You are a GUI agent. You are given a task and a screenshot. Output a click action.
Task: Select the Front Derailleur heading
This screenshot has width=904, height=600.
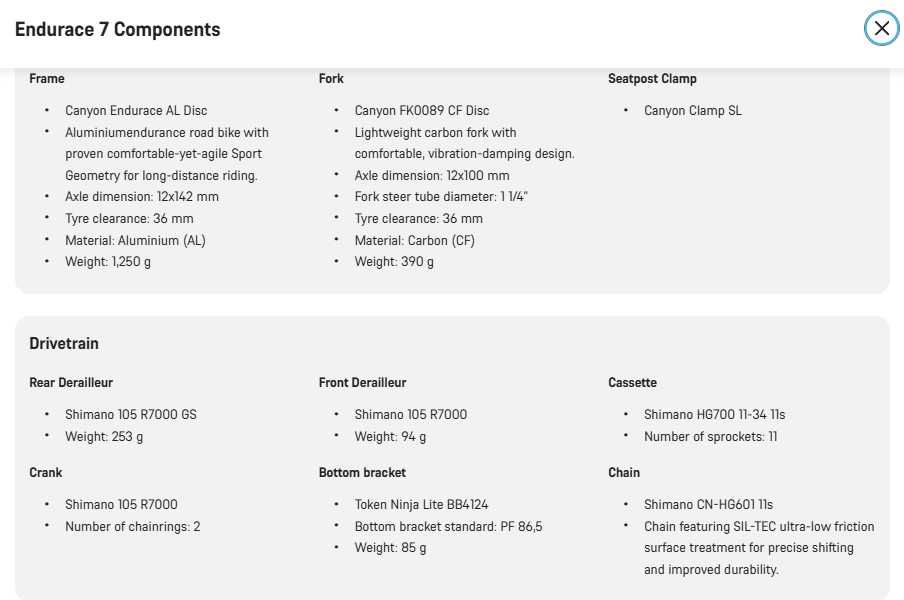pyautogui.click(x=362, y=382)
